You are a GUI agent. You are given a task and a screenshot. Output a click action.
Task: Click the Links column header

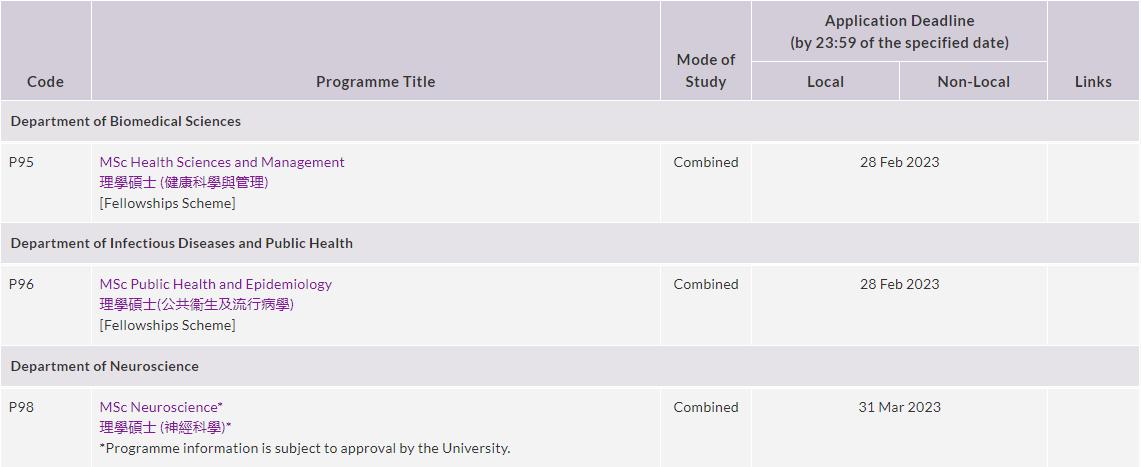pyautogui.click(x=1093, y=82)
